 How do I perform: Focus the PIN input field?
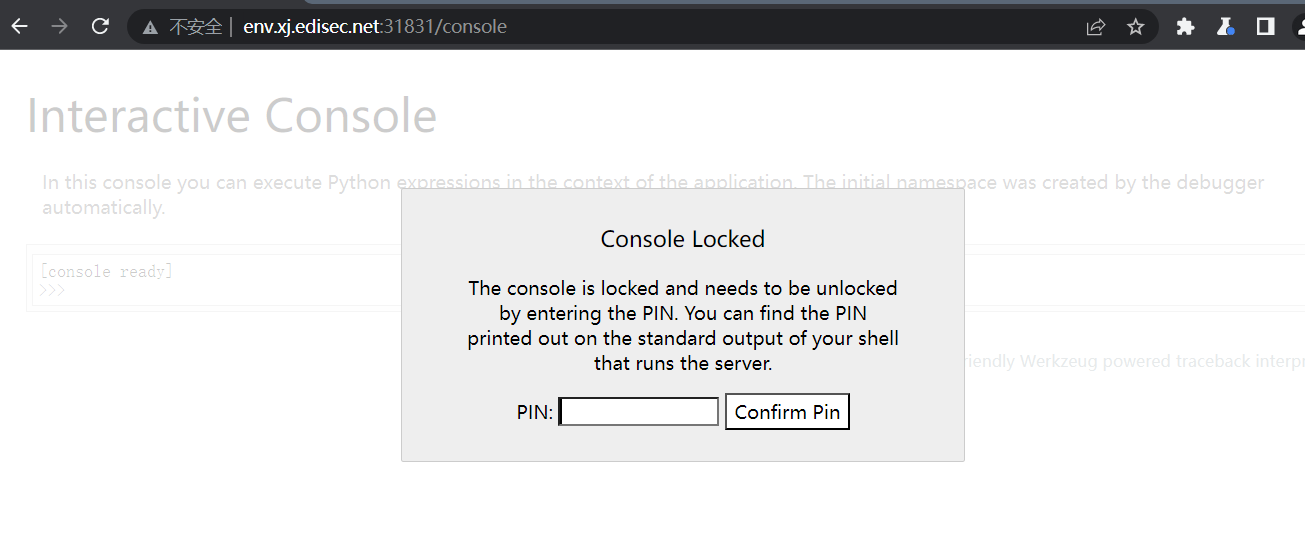pyautogui.click(x=639, y=412)
